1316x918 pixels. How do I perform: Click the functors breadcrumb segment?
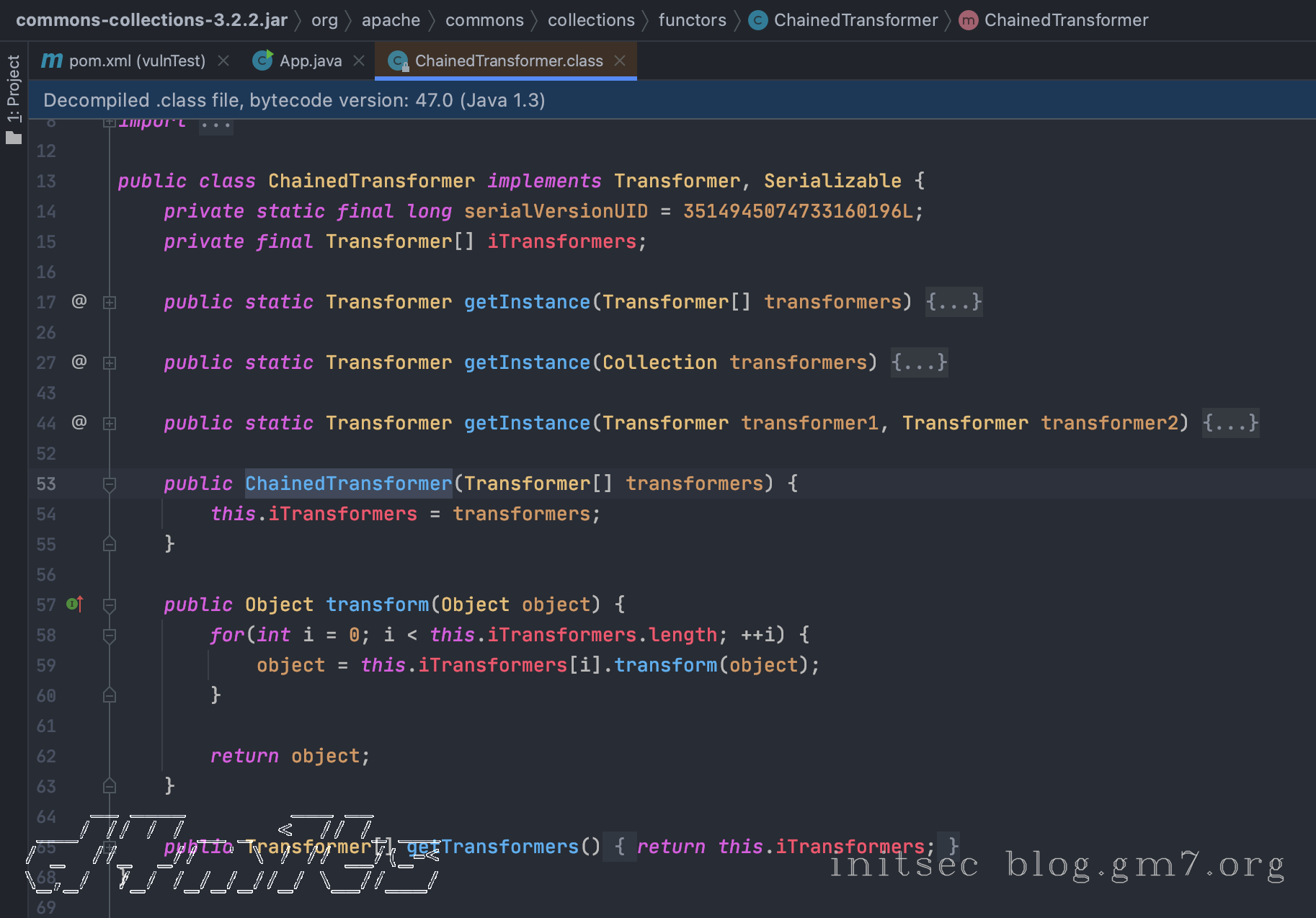click(x=692, y=20)
